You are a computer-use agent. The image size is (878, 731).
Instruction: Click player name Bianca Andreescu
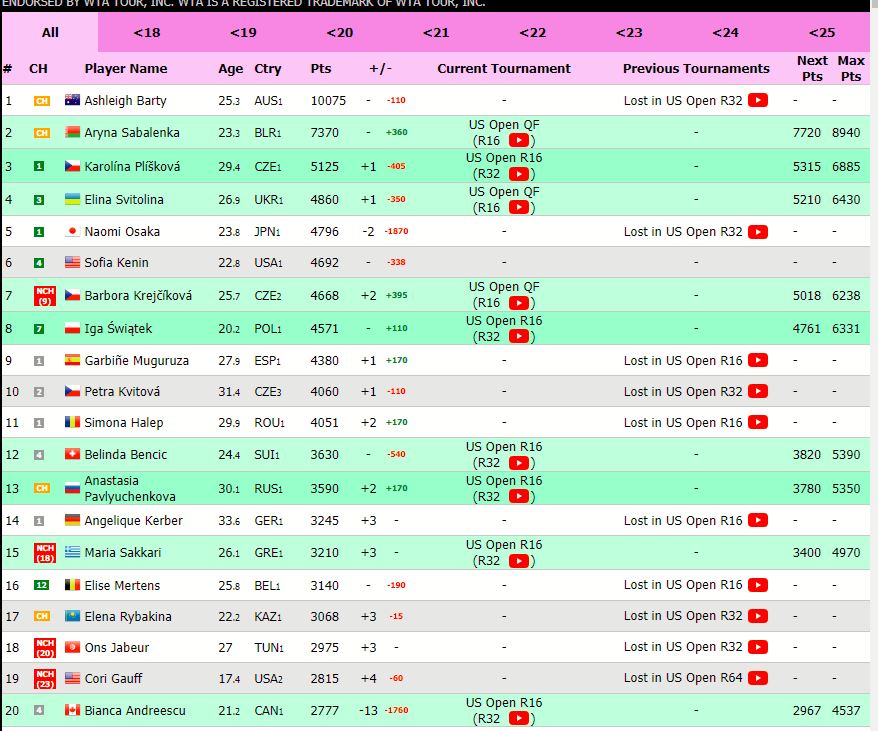tap(135, 710)
